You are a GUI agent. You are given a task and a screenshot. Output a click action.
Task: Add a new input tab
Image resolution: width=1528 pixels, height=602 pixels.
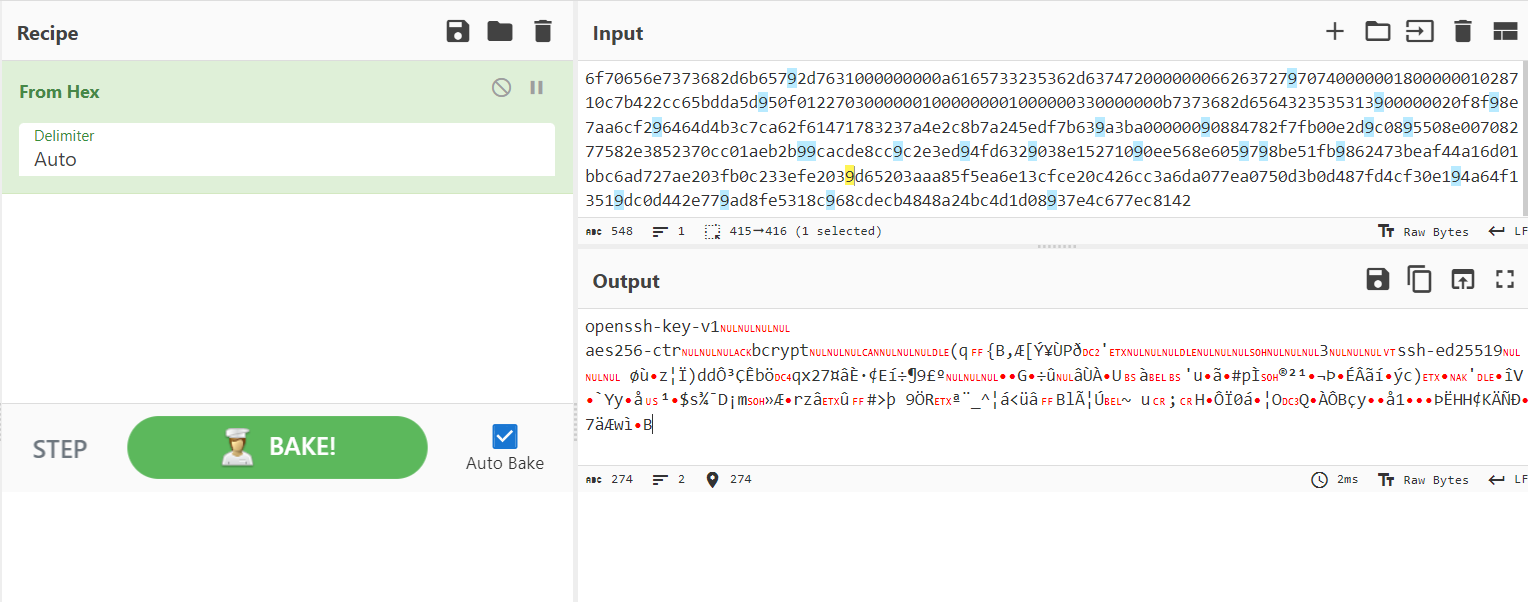(1334, 32)
